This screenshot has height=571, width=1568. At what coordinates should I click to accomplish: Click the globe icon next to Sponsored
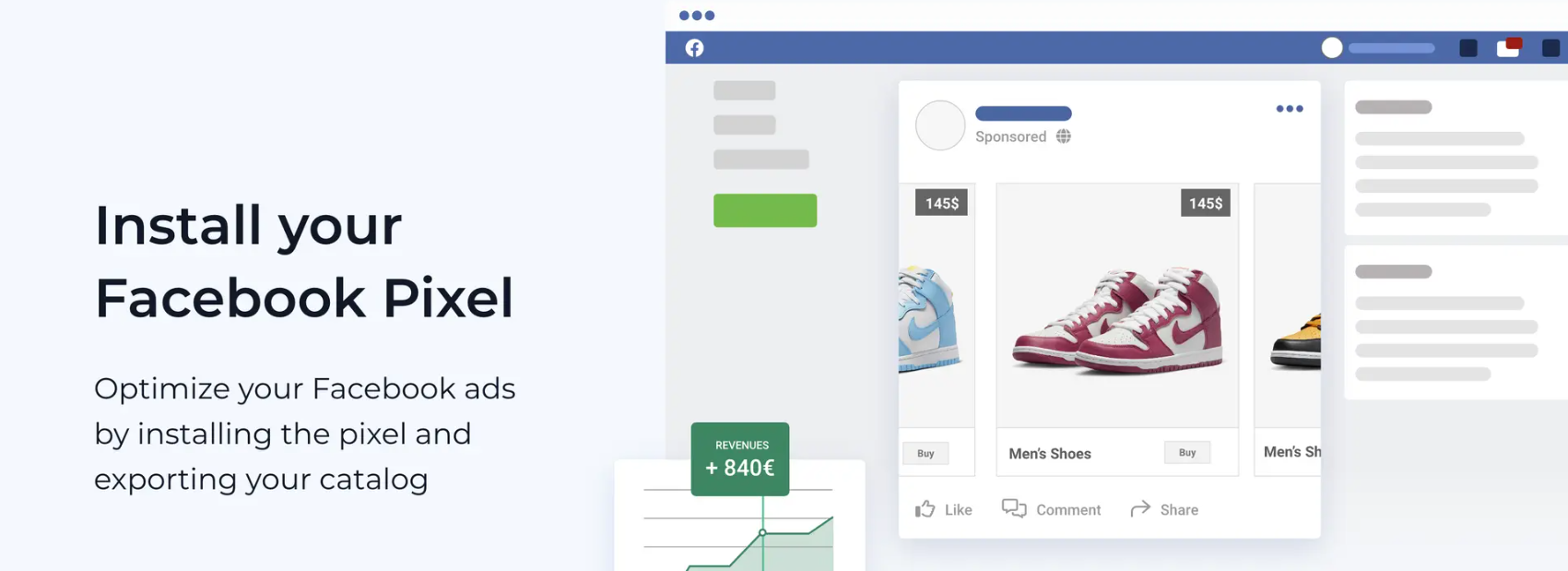click(1064, 137)
